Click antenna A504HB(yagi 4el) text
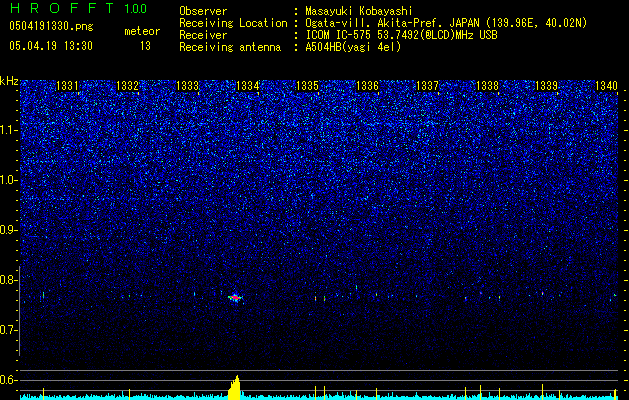Image resolution: width=629 pixels, height=400 pixels. 353,47
